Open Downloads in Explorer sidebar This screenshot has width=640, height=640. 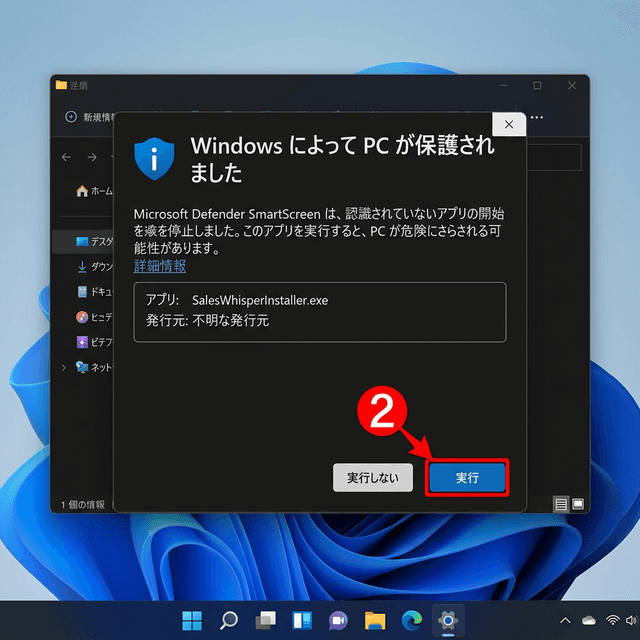pos(95,267)
